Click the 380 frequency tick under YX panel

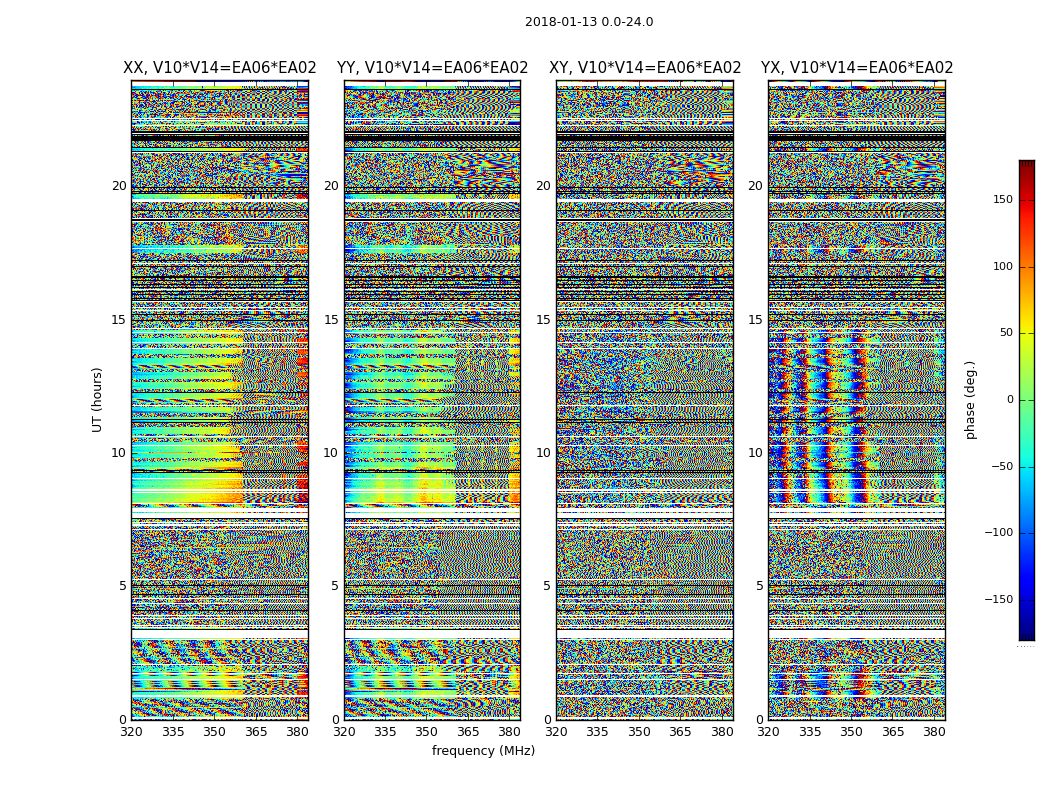tap(934, 732)
